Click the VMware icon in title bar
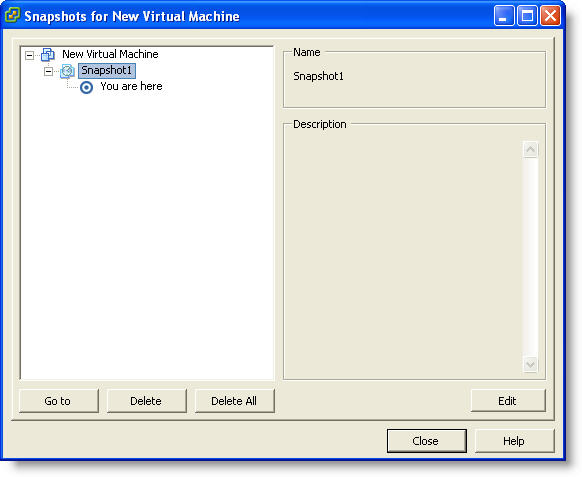Screen dimensions: 582x477 (x=12, y=15)
